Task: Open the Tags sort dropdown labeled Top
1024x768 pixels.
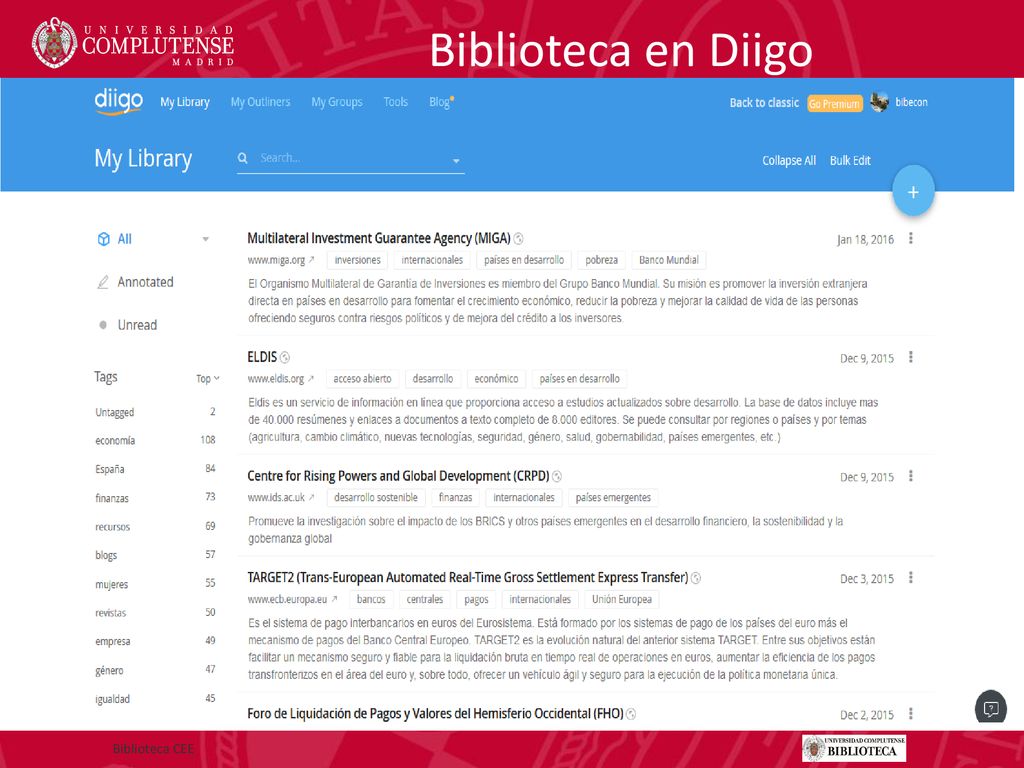Action: point(208,378)
